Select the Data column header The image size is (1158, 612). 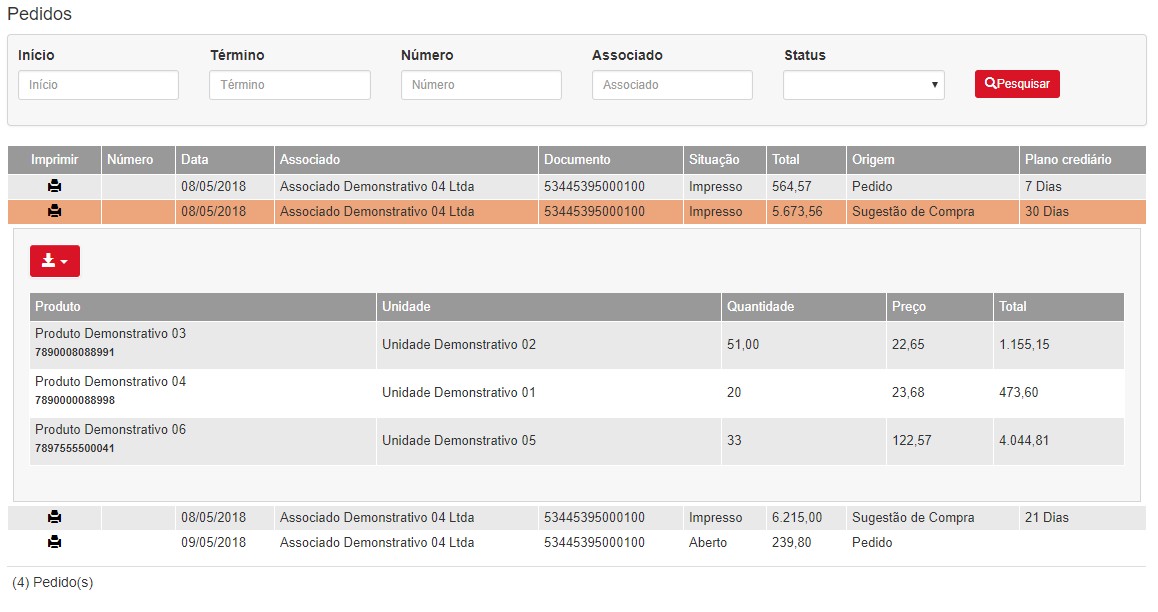click(x=225, y=159)
